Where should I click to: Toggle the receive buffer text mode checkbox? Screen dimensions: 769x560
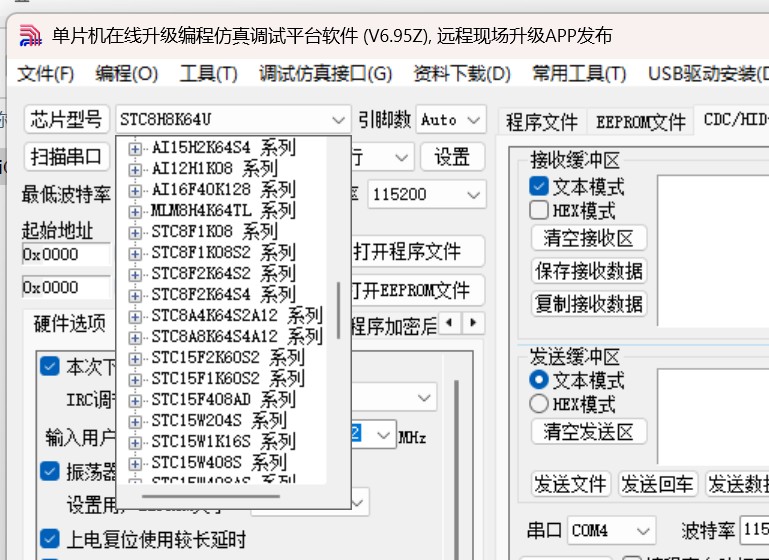pyautogui.click(x=539, y=186)
